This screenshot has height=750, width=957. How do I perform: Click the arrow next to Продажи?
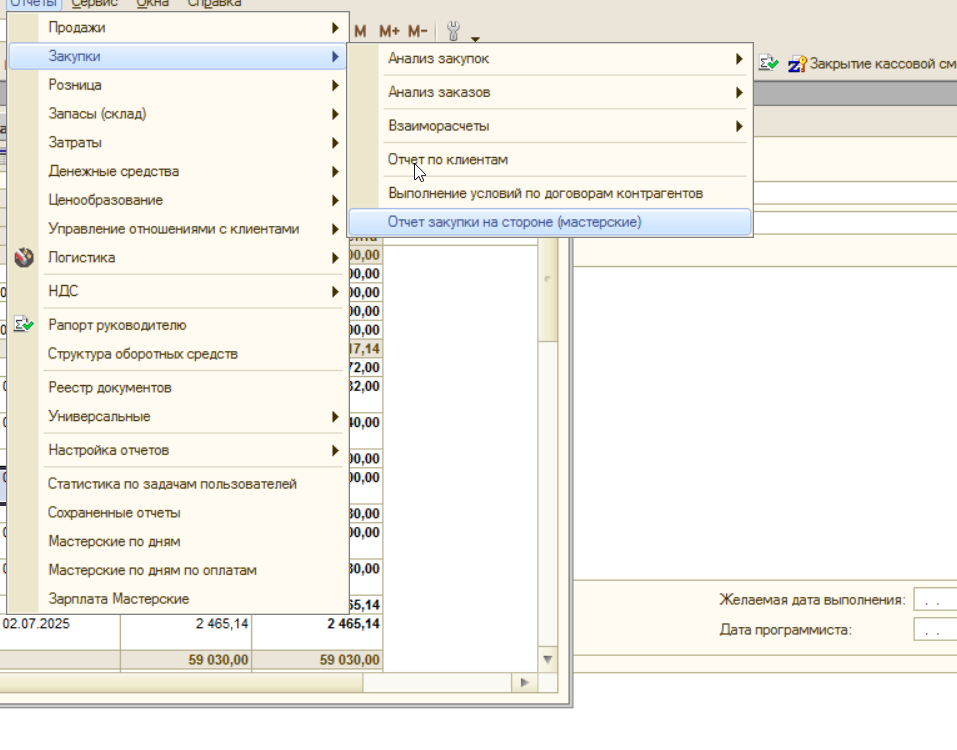click(335, 27)
